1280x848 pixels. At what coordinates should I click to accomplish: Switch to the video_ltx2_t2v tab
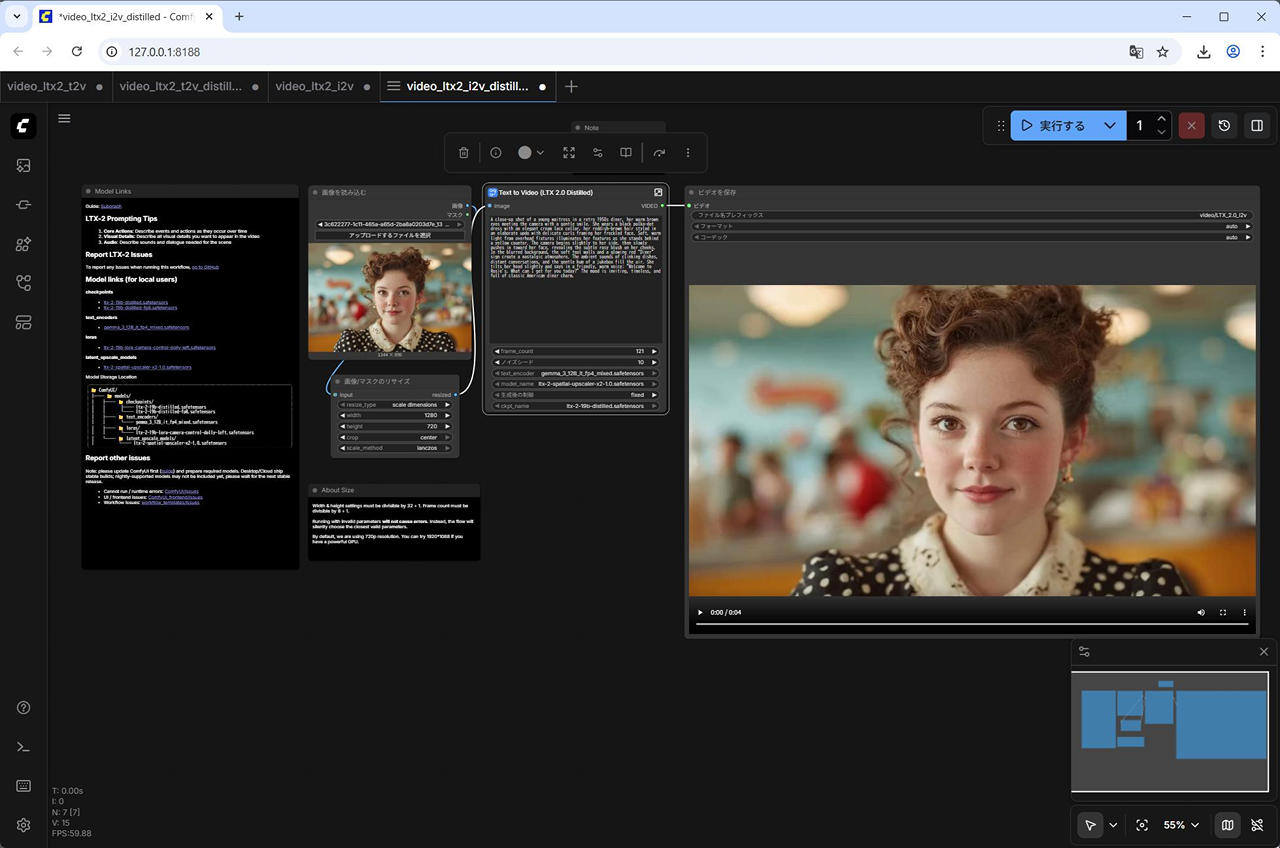coord(47,86)
